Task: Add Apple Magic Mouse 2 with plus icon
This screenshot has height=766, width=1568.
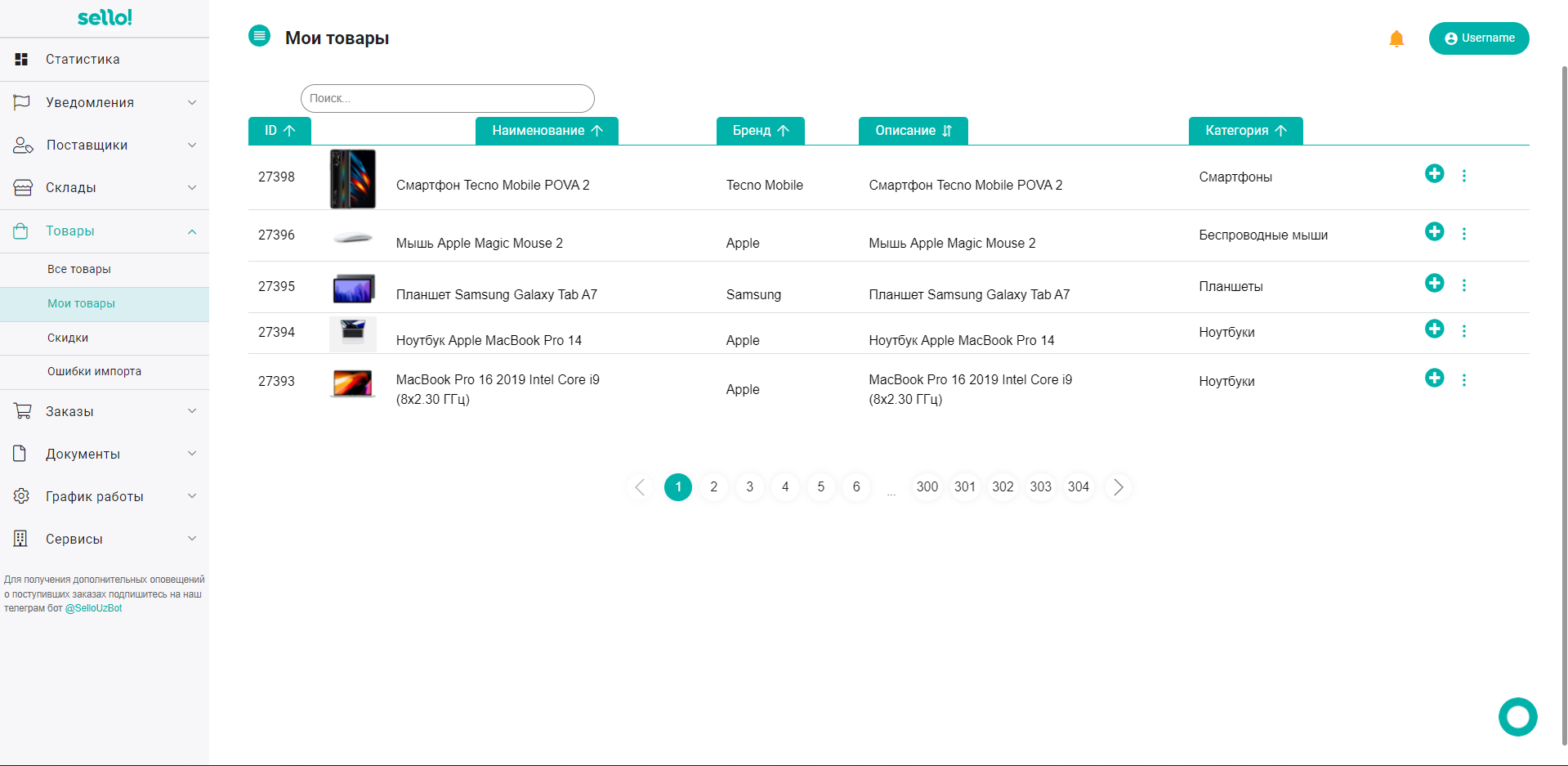Action: pos(1434,231)
